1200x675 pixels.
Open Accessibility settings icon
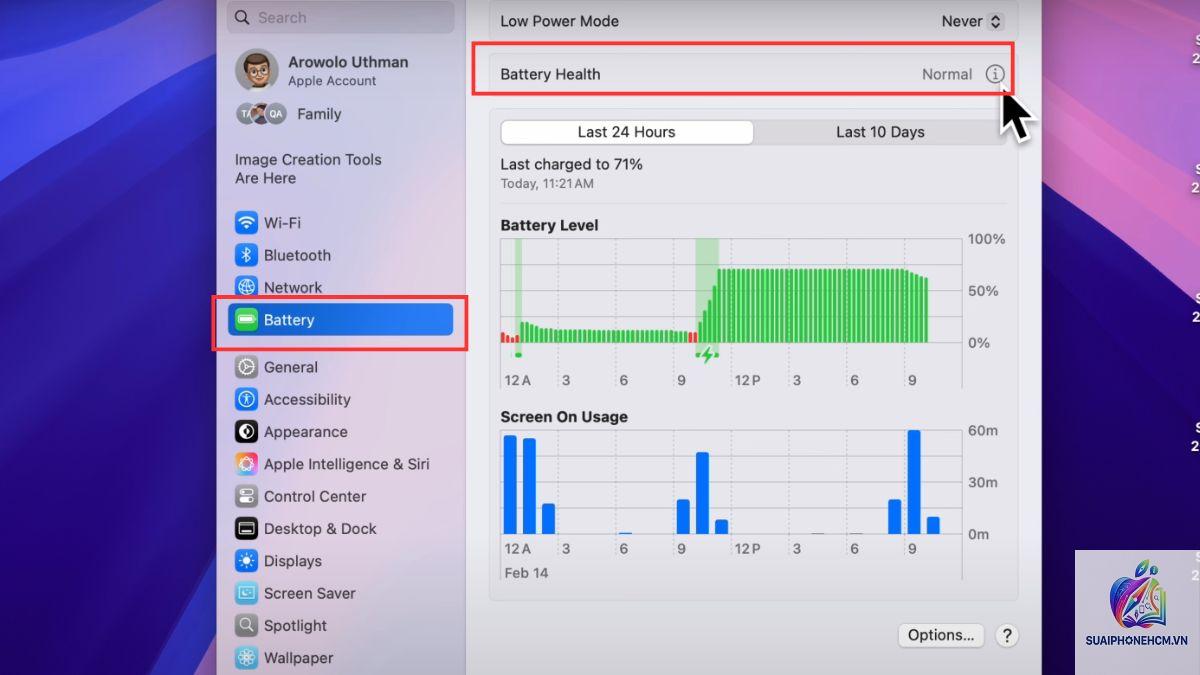coord(246,399)
